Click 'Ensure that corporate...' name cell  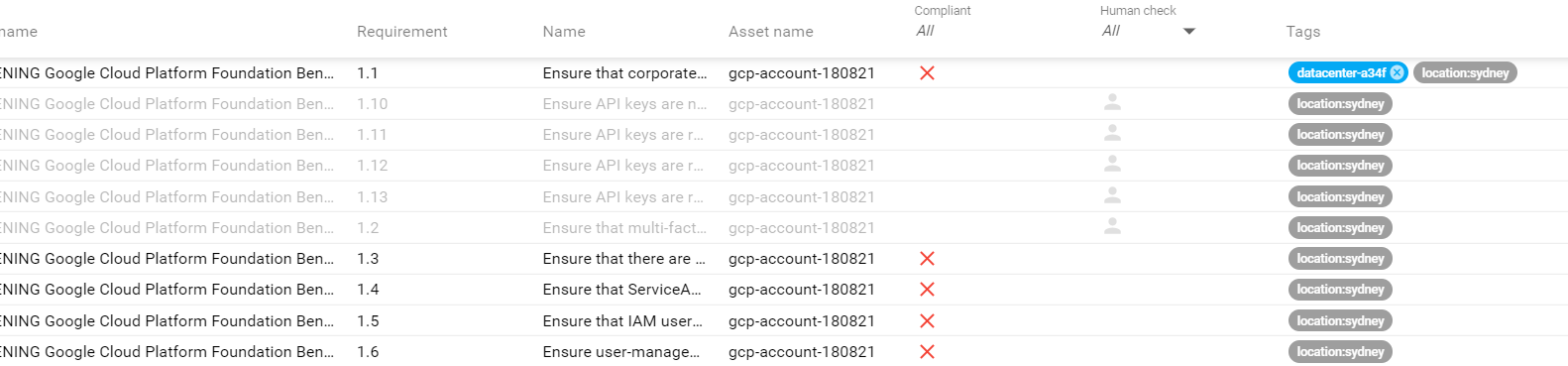(x=625, y=72)
